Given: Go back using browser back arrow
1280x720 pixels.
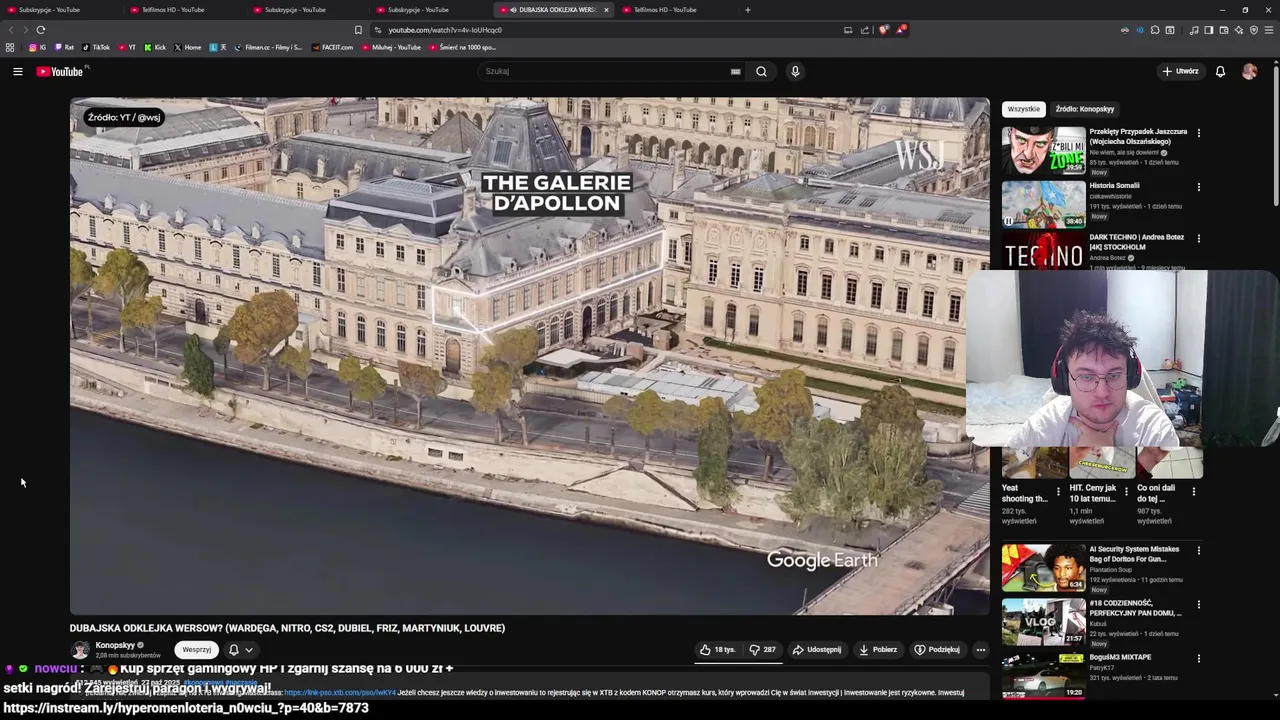Looking at the screenshot, I should click(12, 30).
